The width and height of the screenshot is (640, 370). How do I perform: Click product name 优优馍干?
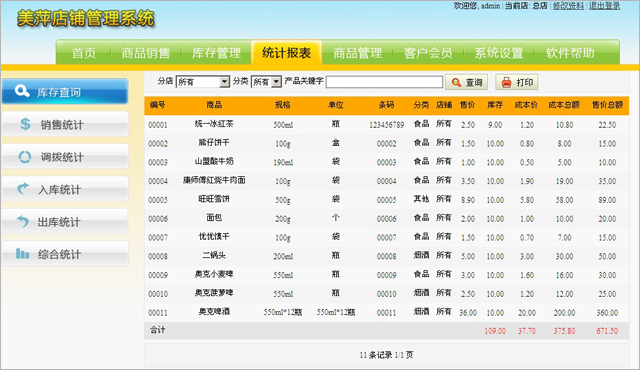[x=214, y=237]
